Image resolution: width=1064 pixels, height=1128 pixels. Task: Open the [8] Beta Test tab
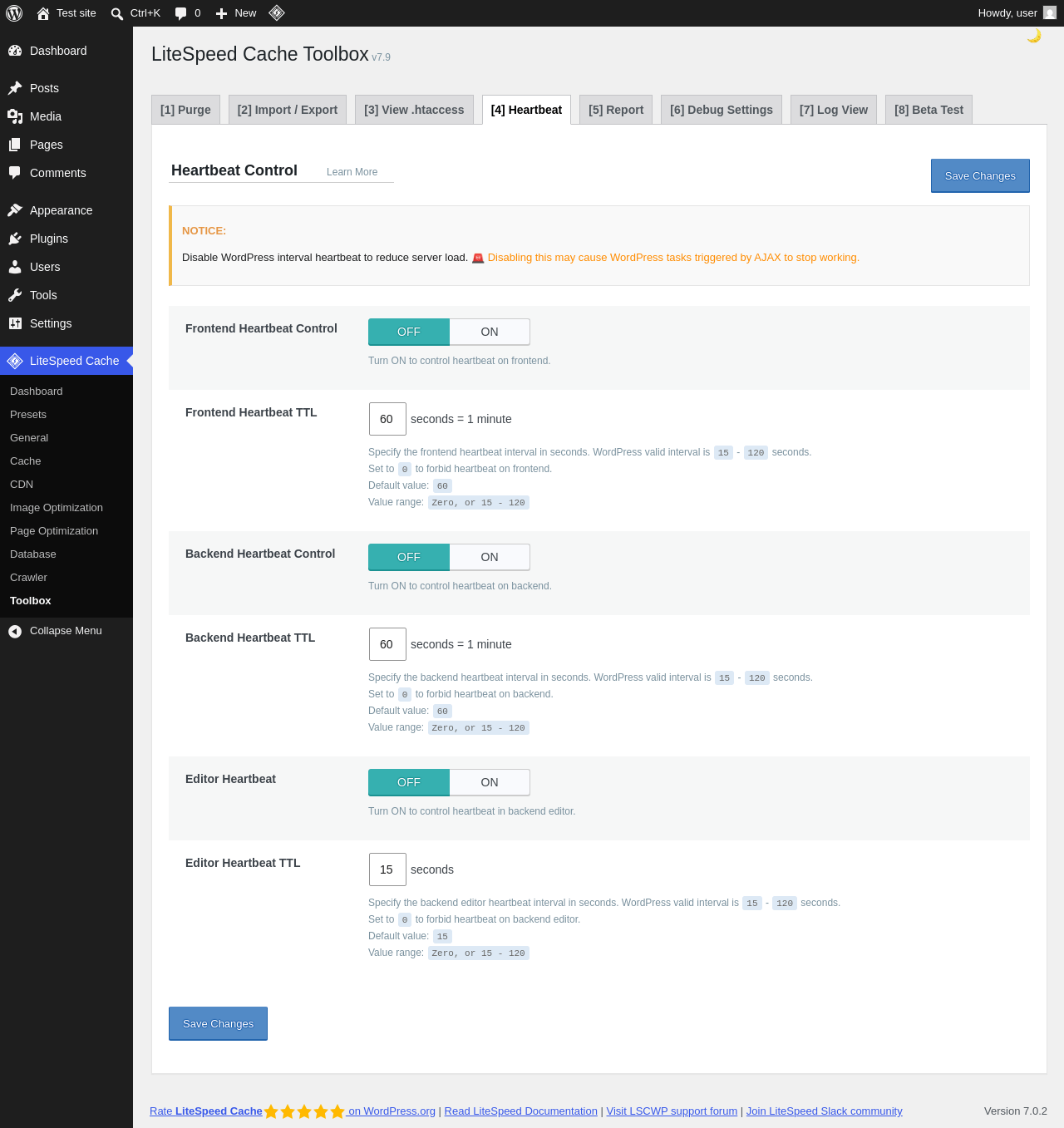click(929, 110)
